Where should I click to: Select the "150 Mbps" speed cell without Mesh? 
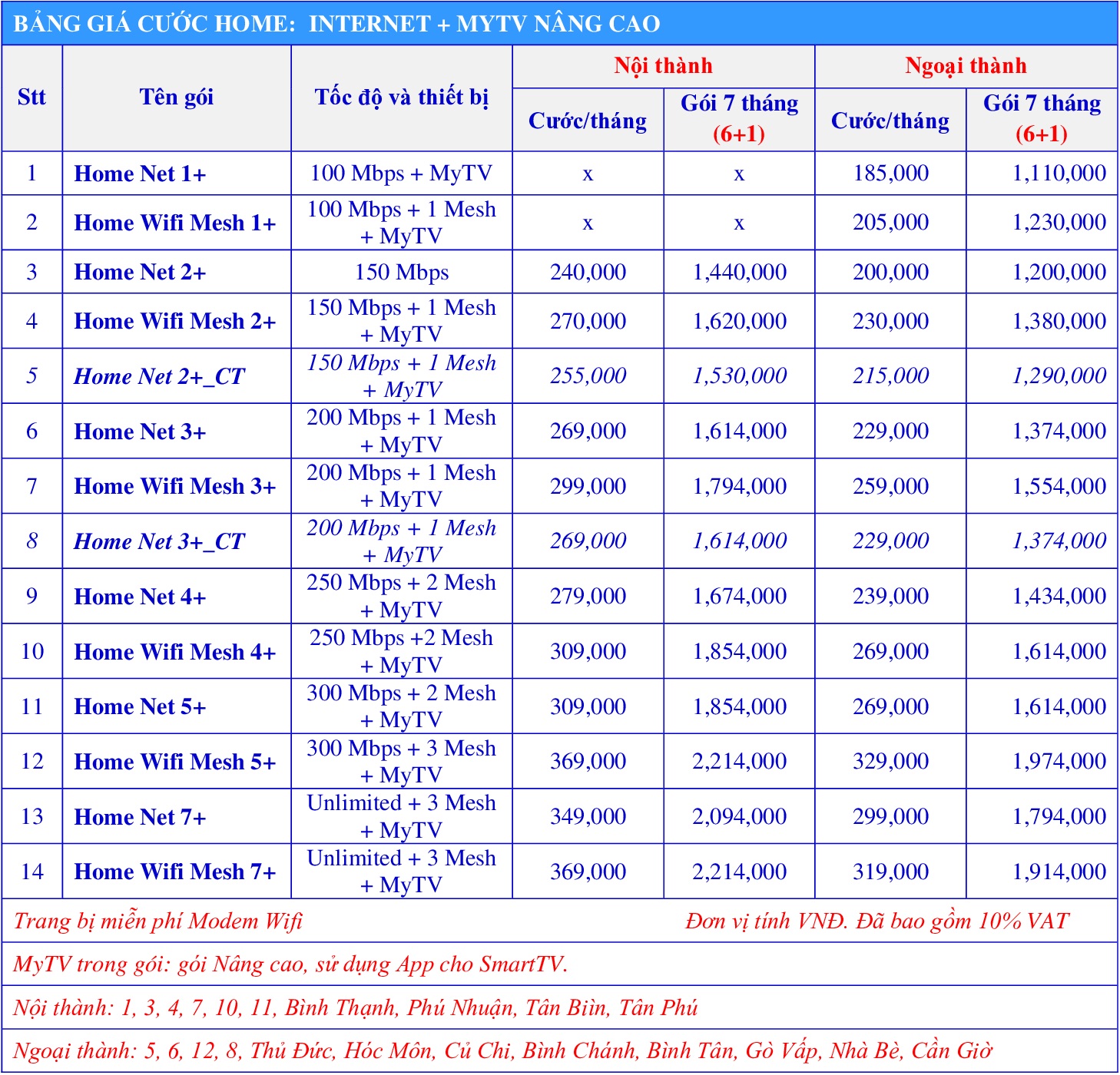coord(401,273)
